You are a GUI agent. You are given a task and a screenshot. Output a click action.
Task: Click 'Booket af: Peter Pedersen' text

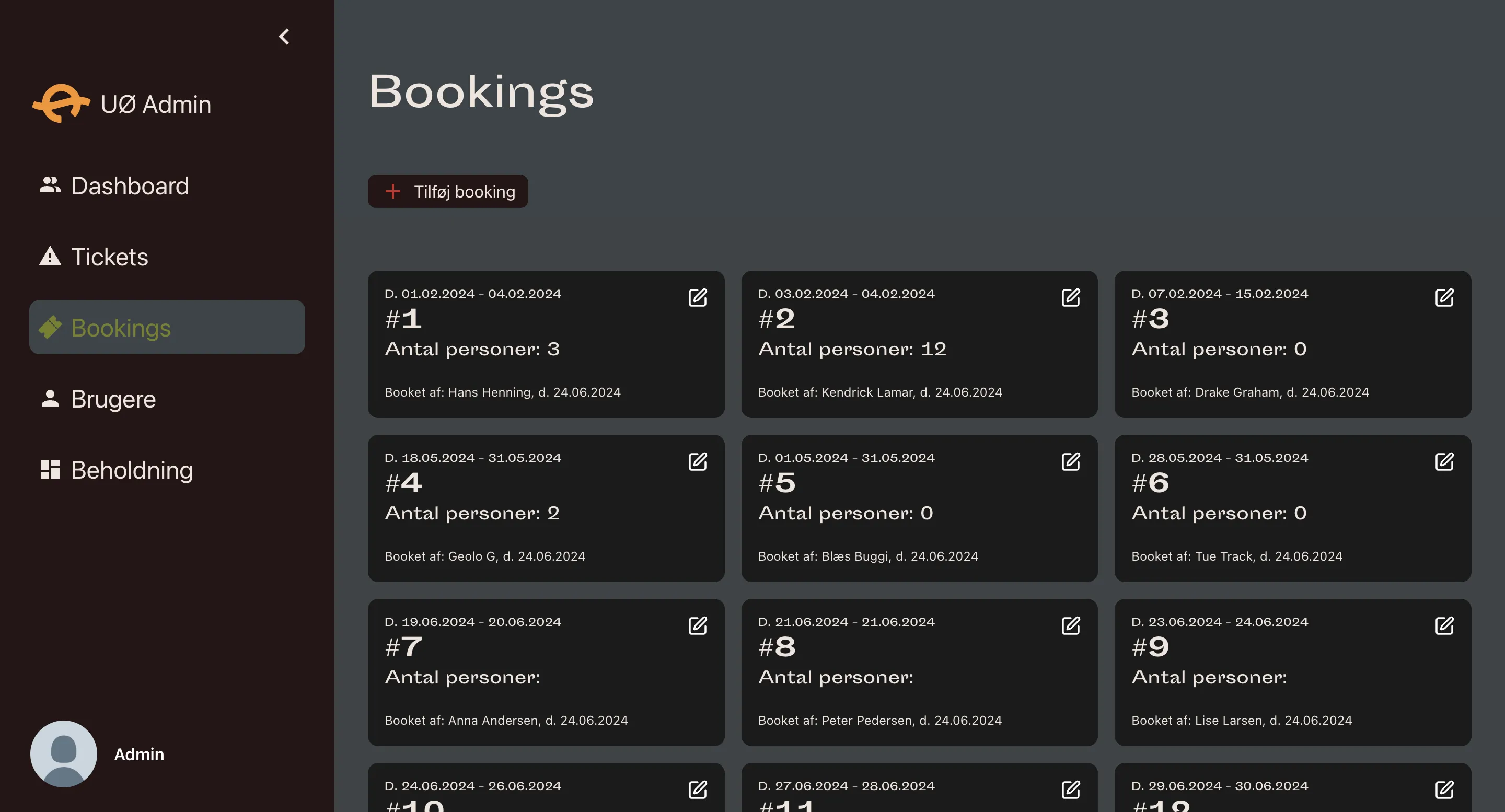tap(880, 721)
